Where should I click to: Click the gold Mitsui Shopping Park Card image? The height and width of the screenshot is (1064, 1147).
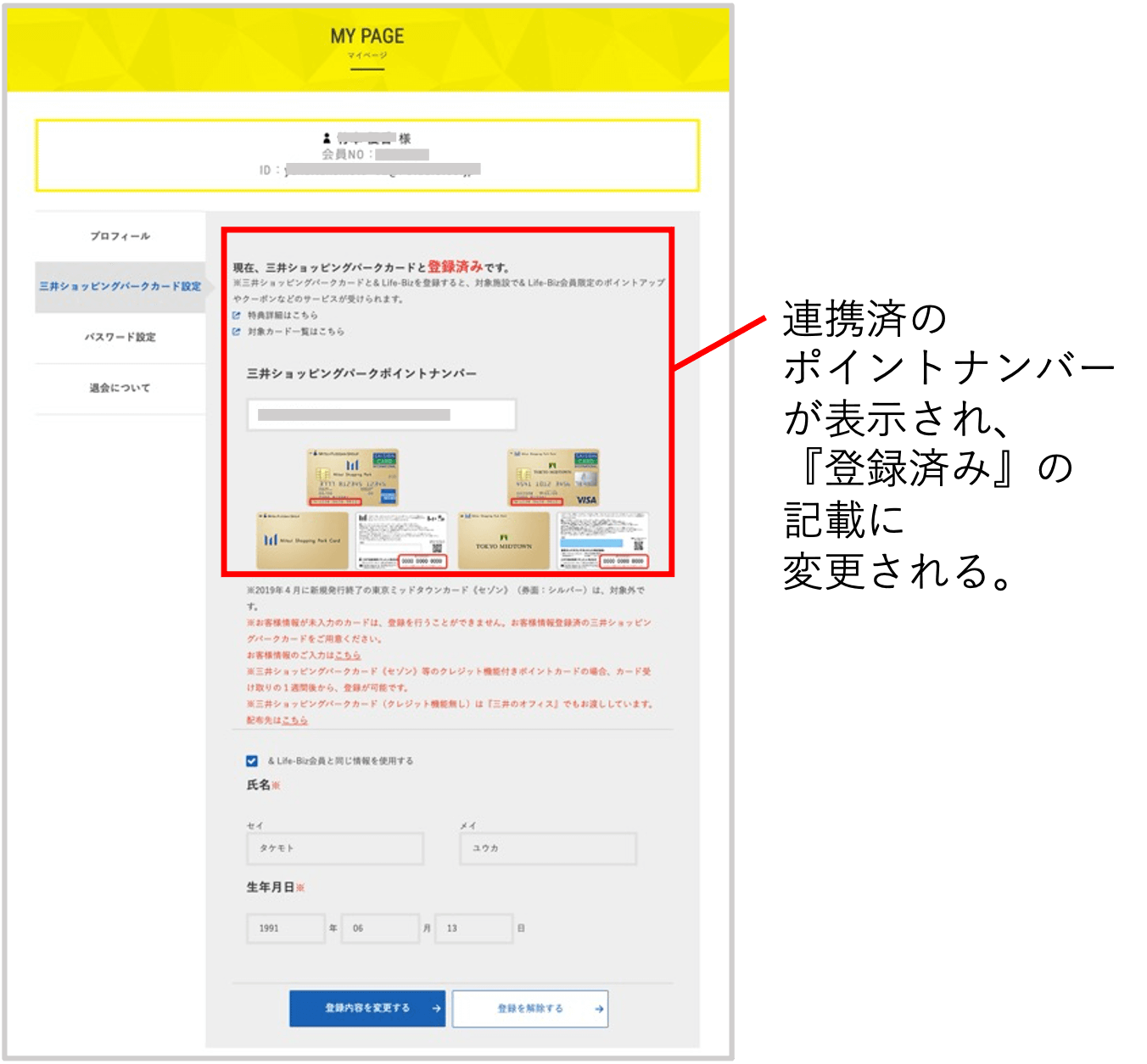[x=303, y=540]
